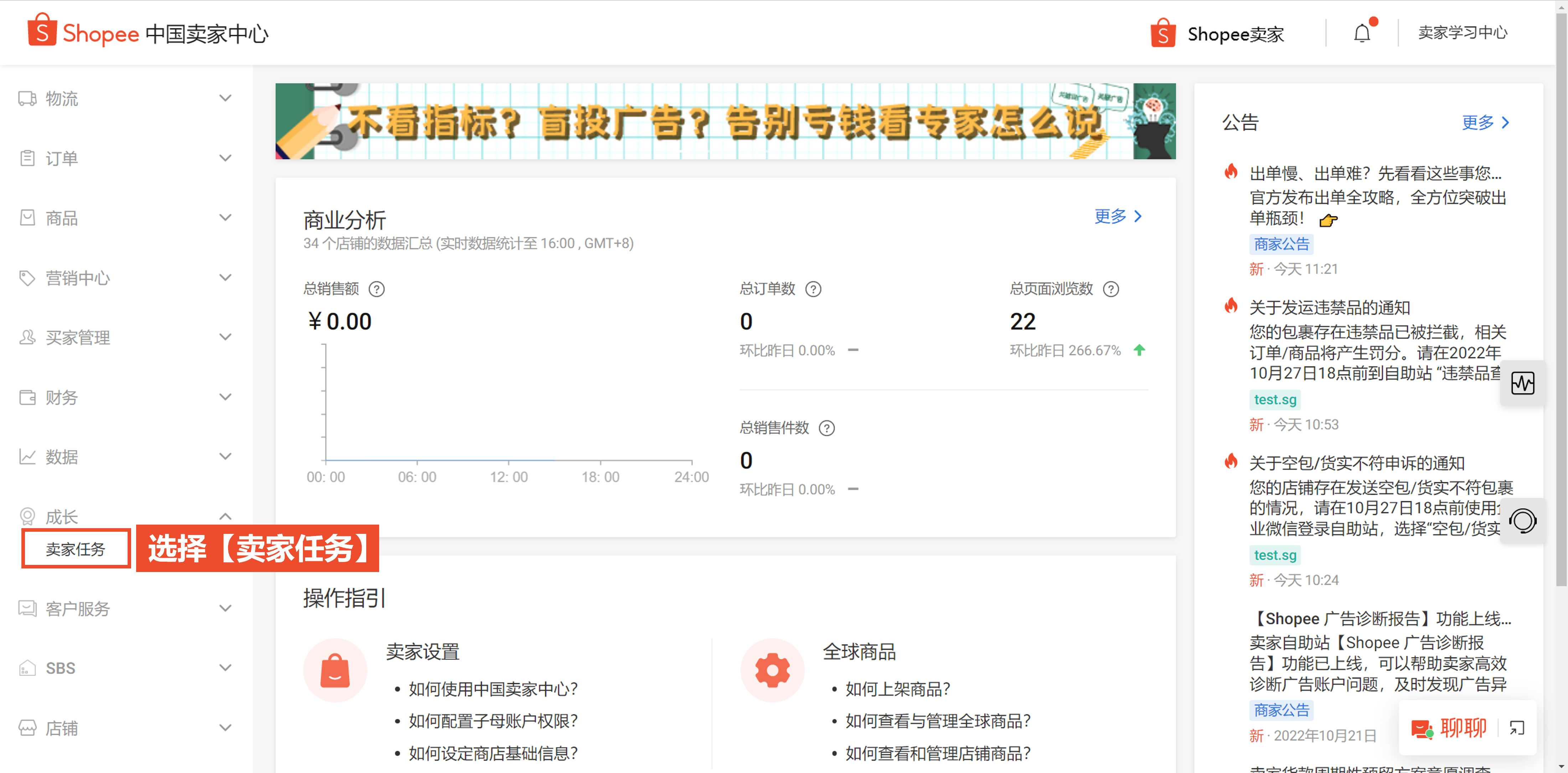The width and height of the screenshot is (1568, 773).
Task: Open 如何使用中国卖家中心? guide link
Action: [493, 689]
